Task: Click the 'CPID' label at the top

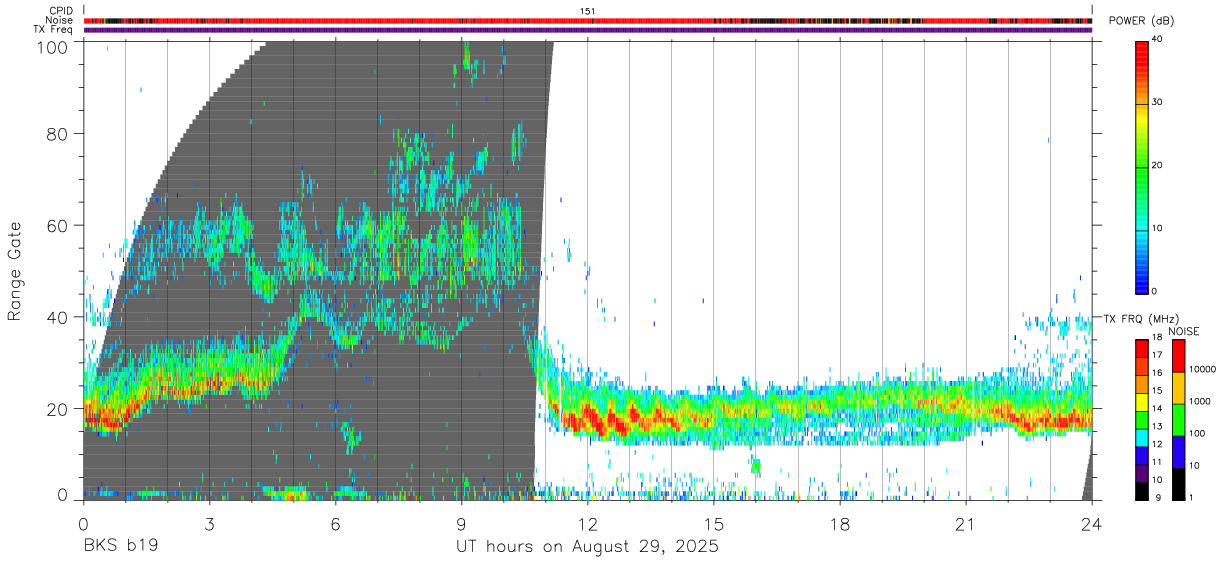Action: 61,10
